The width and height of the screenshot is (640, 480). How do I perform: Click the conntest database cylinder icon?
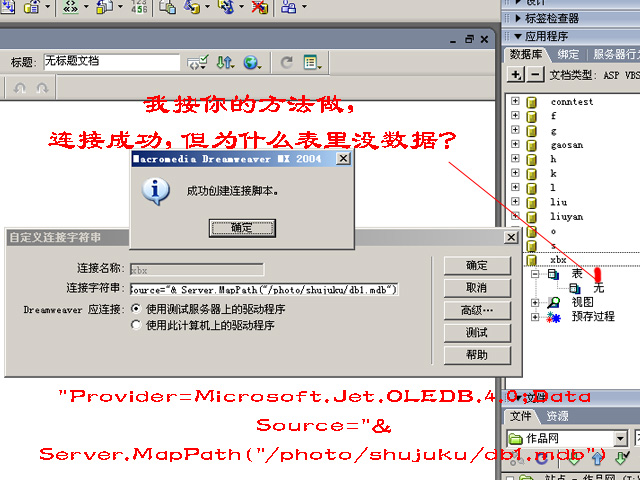pos(531,102)
